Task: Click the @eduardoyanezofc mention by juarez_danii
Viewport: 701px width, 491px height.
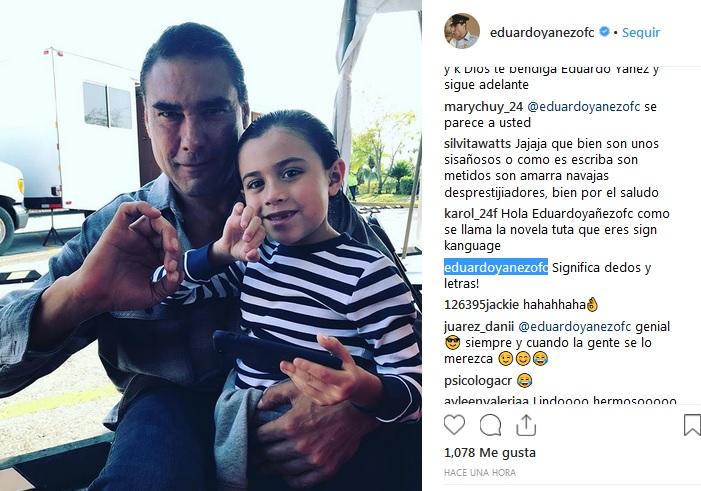Action: 575,327
